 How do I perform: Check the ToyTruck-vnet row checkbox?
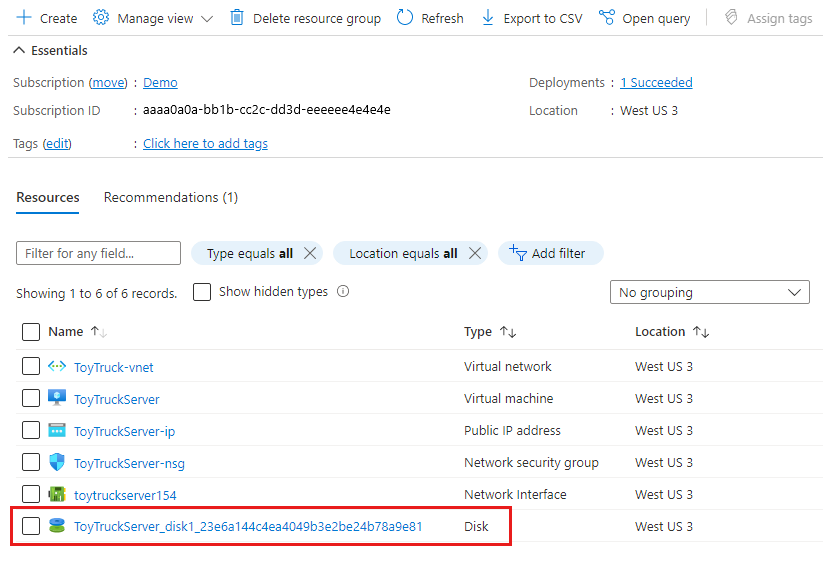click(31, 366)
